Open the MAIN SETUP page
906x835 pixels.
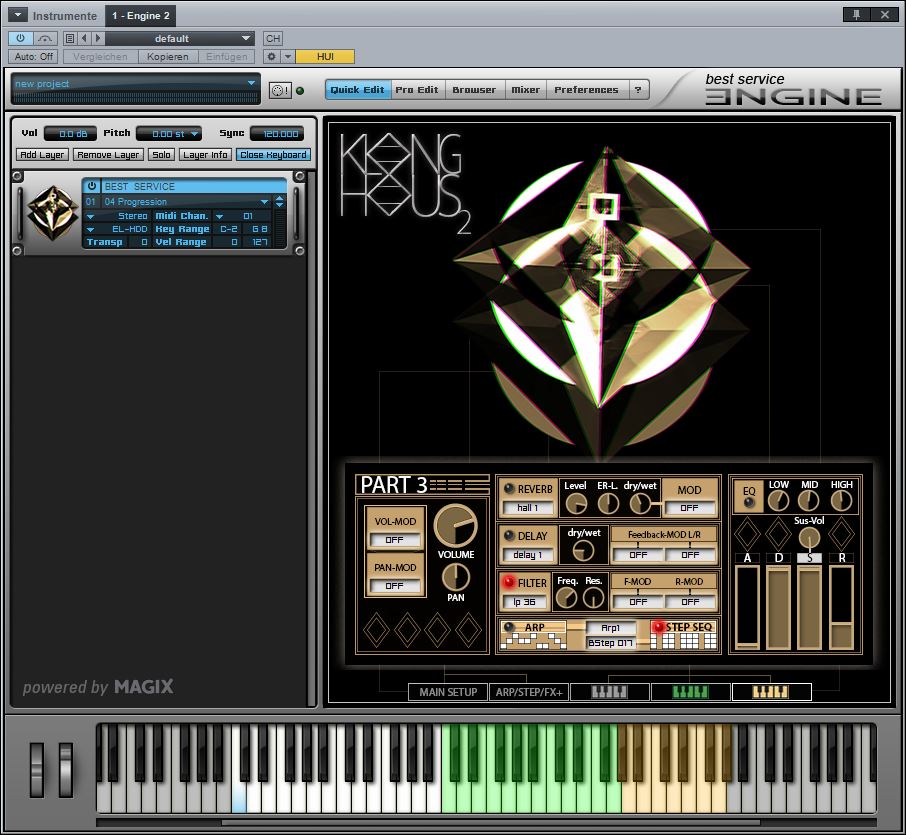(x=448, y=692)
